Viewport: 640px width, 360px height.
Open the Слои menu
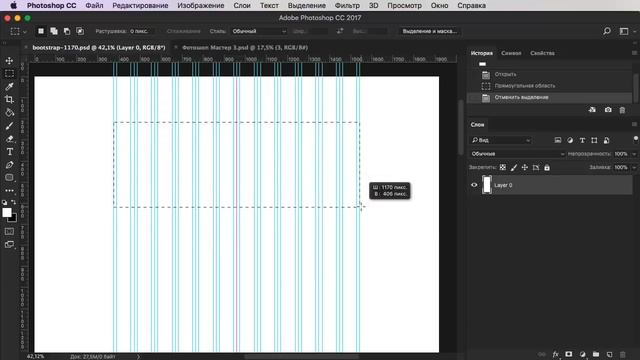pyautogui.click(x=242, y=6)
